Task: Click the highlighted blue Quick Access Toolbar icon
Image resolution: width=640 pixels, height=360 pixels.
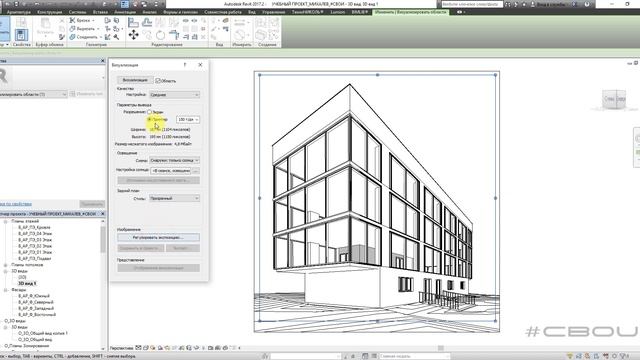Action: coord(124,4)
